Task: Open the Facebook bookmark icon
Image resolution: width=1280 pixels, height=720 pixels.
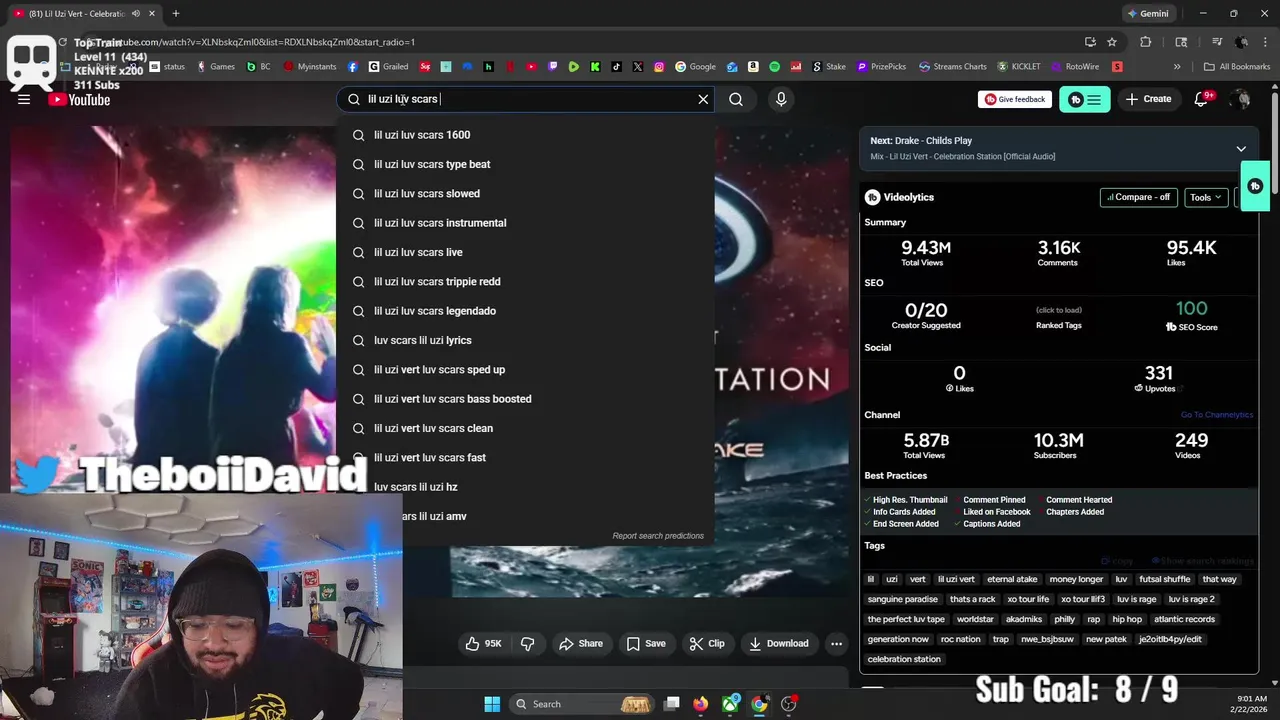Action: coord(353,67)
